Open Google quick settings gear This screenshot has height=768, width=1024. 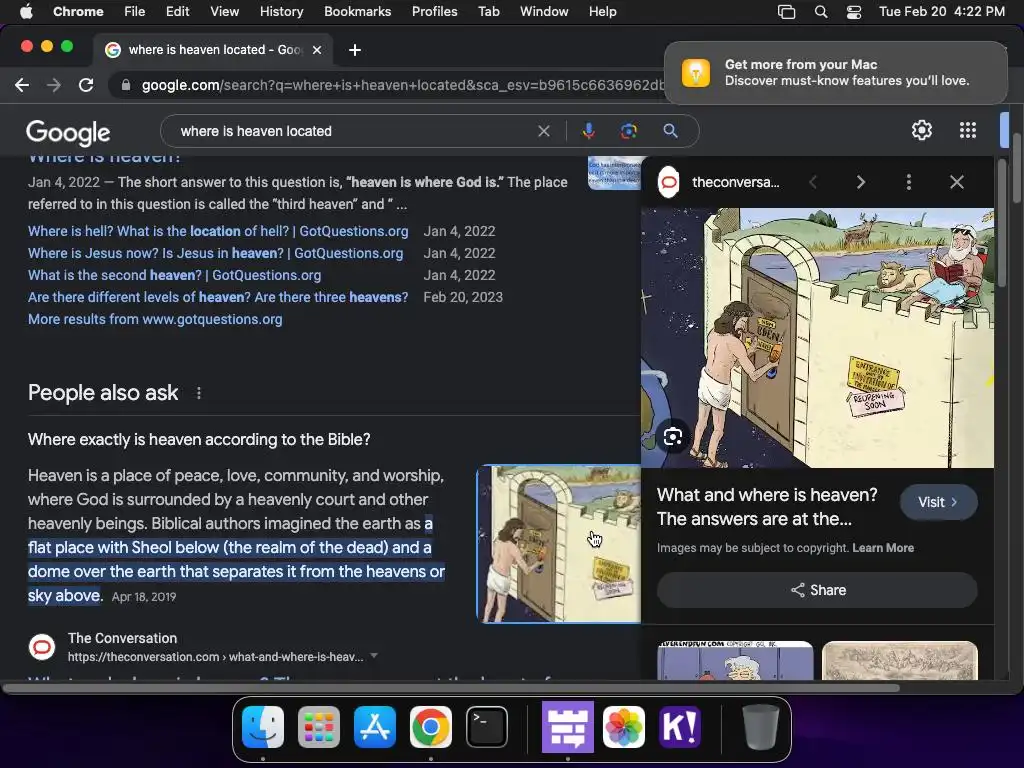click(921, 131)
